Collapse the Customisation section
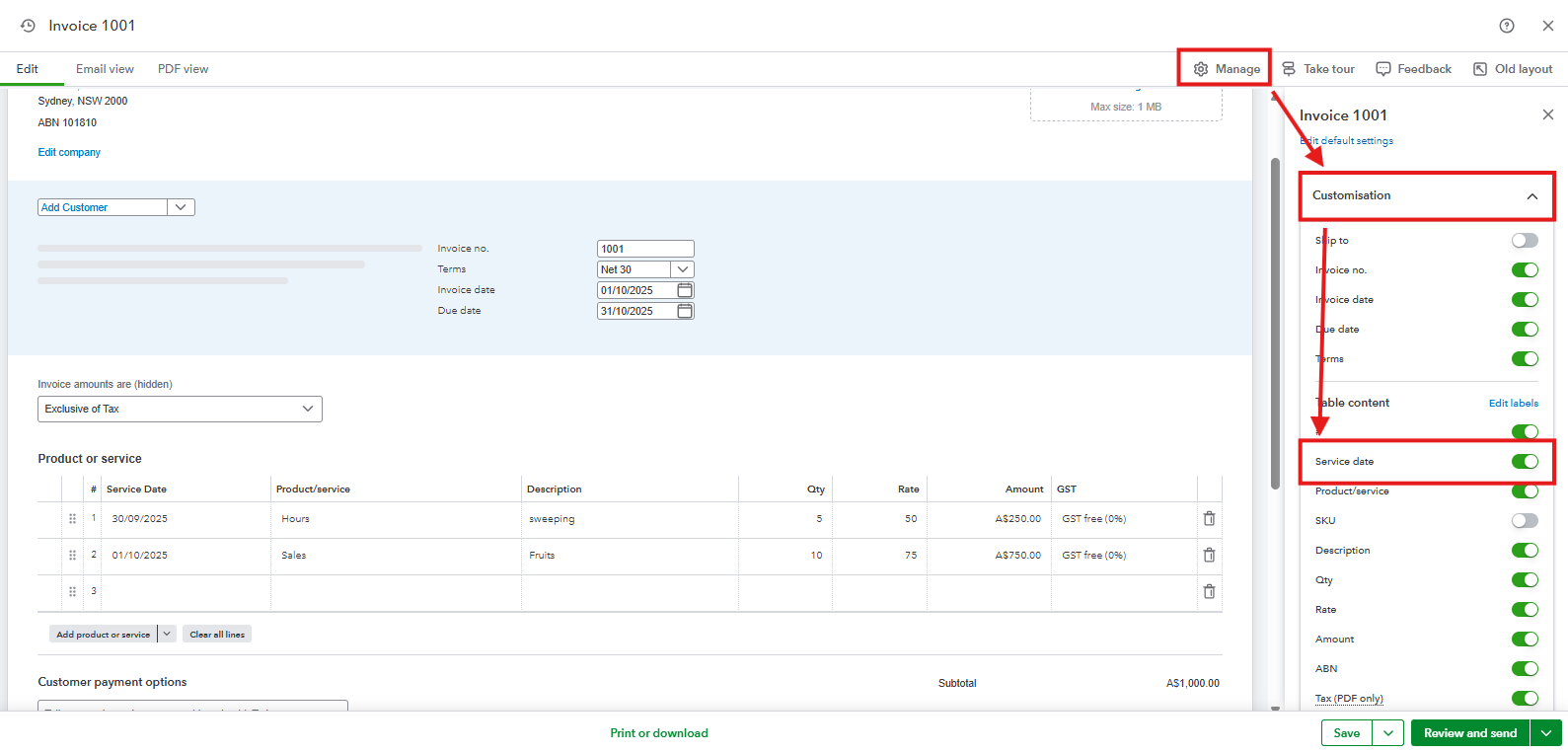Image resolution: width=1568 pixels, height=753 pixels. pyautogui.click(x=1531, y=196)
